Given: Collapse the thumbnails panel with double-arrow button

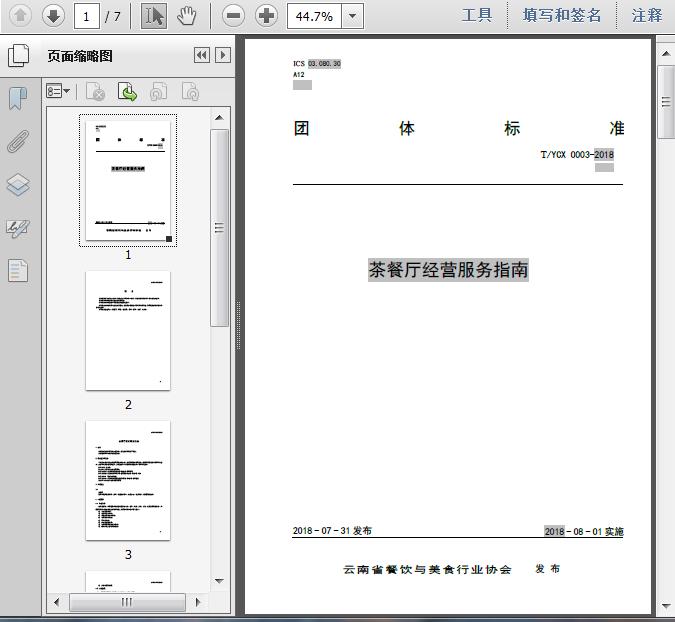Looking at the screenshot, I should pos(202,55).
